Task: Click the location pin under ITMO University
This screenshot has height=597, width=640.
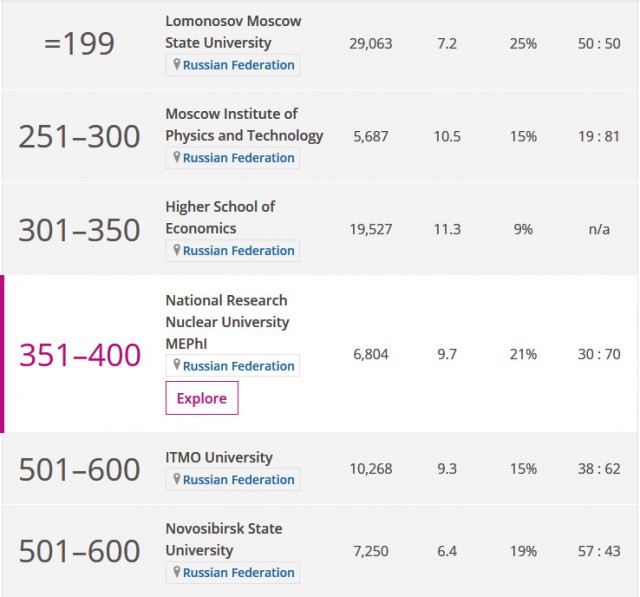Action: coord(176,478)
